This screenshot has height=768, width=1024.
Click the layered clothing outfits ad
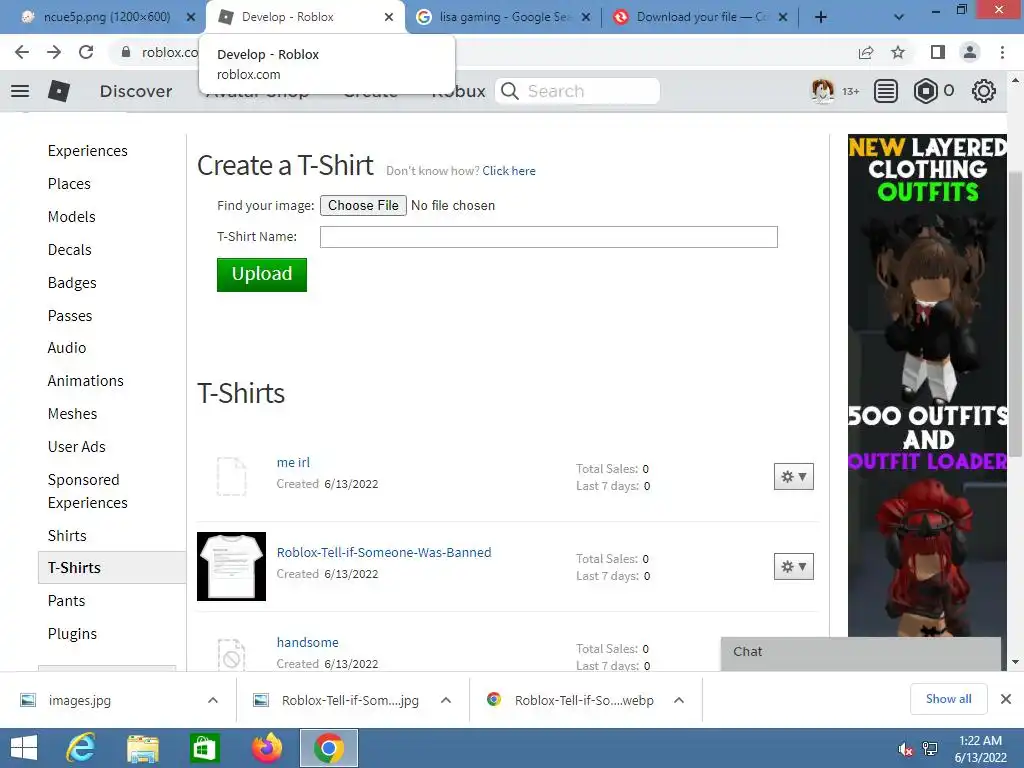(927, 385)
